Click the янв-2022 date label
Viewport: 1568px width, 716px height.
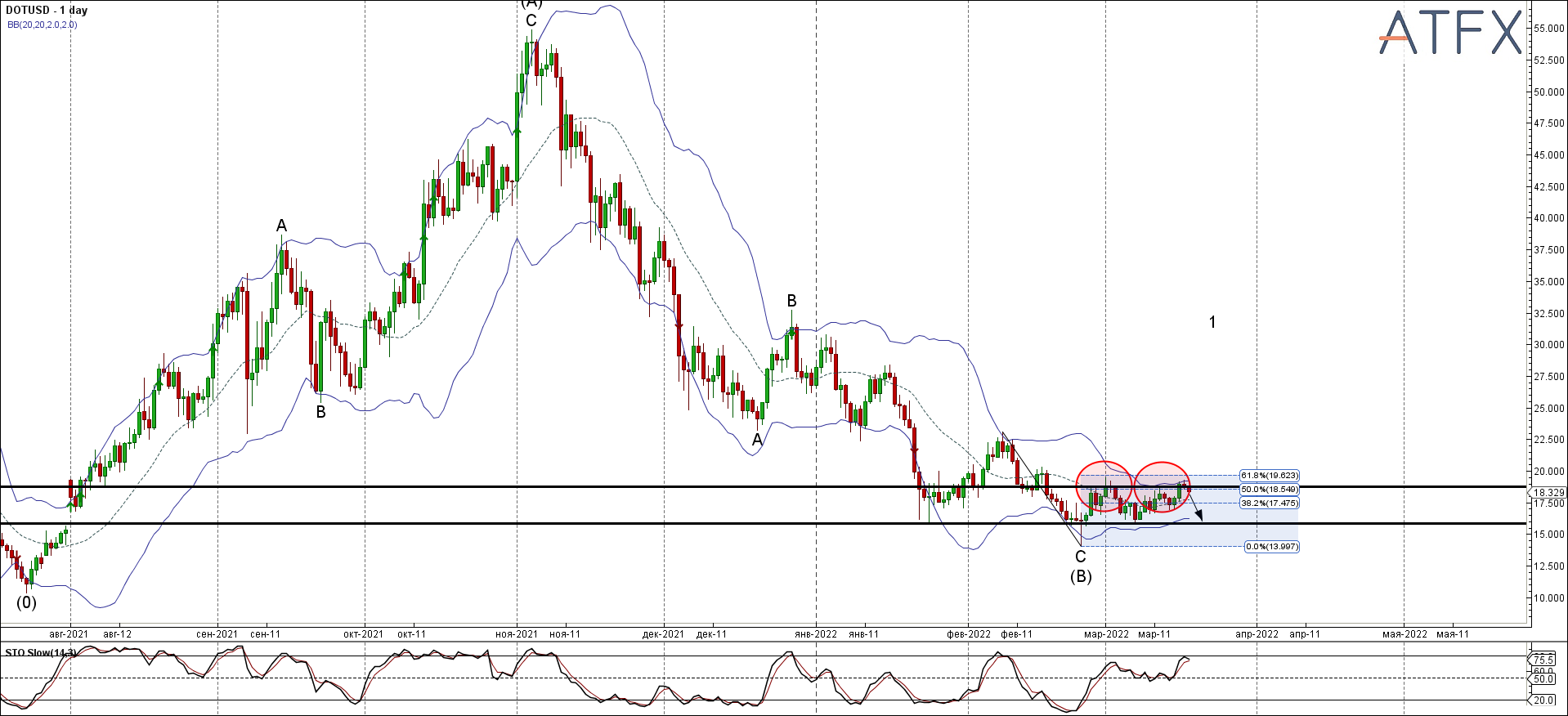tap(816, 633)
